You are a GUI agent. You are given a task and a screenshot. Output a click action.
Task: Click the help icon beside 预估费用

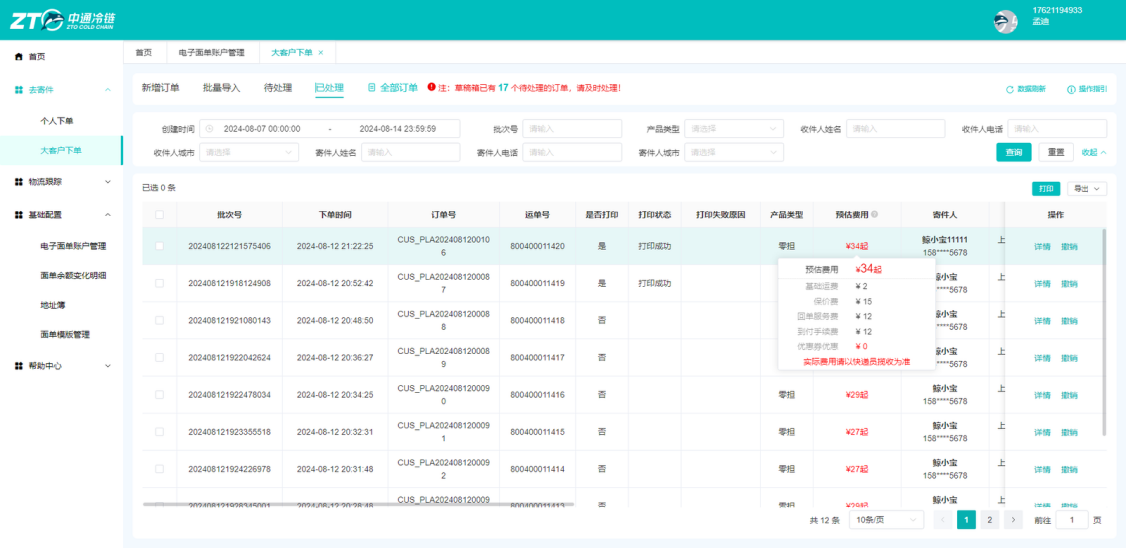875,215
